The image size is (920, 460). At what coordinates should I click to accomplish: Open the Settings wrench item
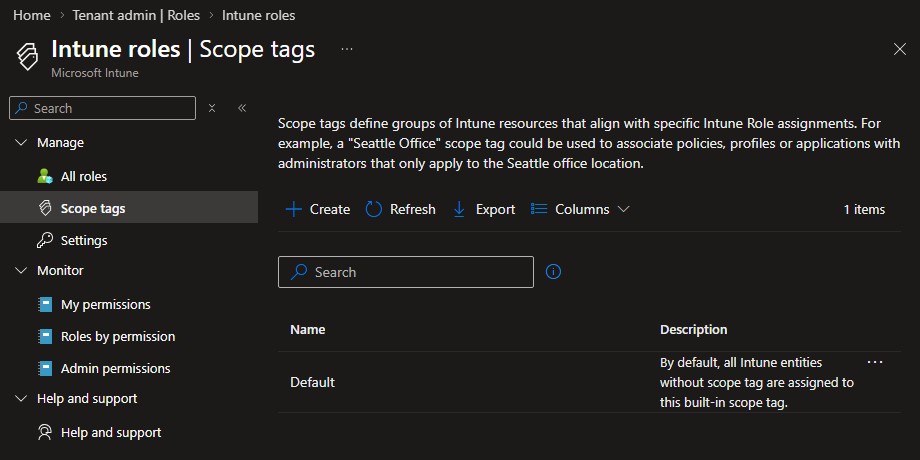pyautogui.click(x=83, y=240)
